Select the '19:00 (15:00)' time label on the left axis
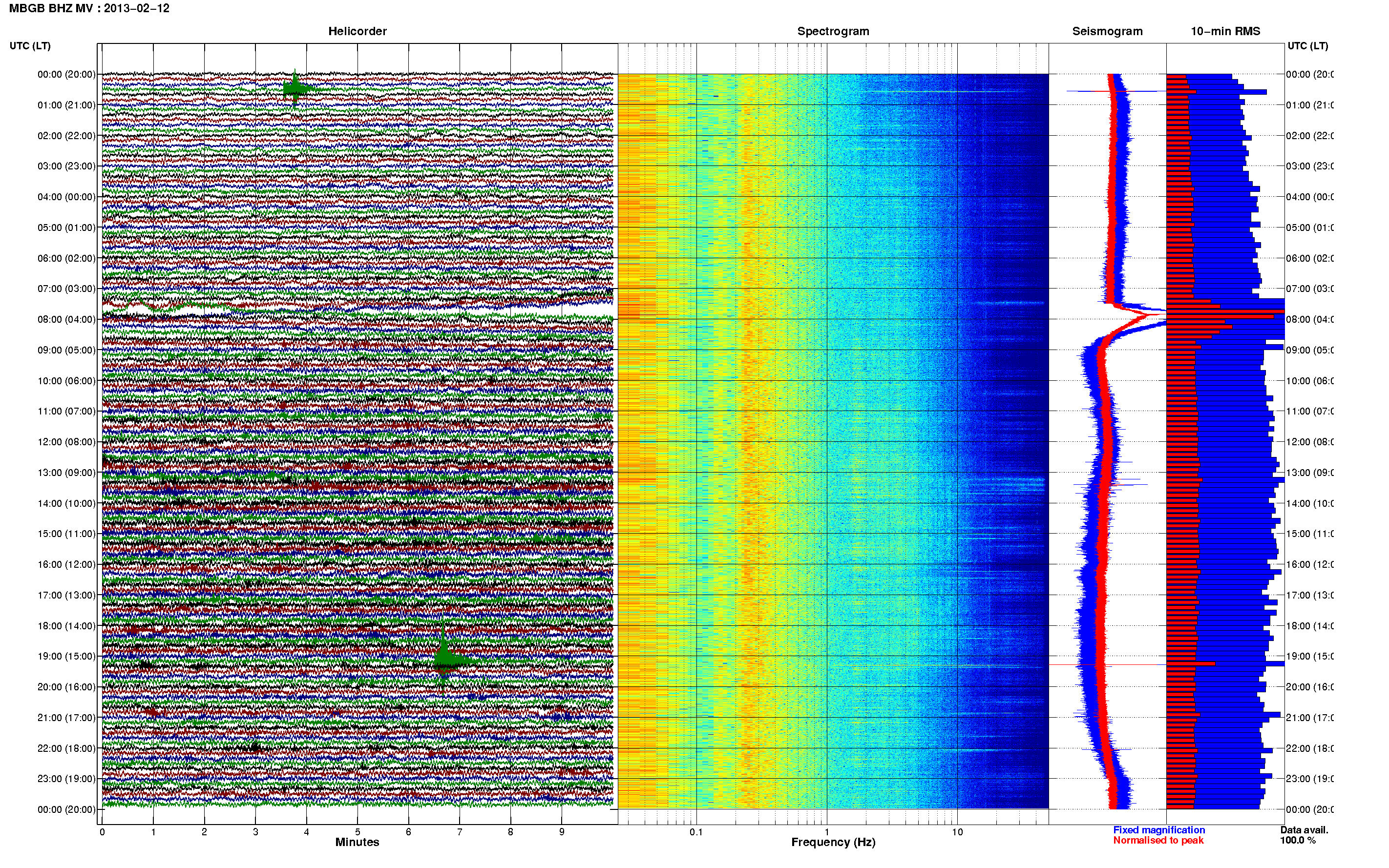This screenshot has width=1389, height=868. (66, 657)
